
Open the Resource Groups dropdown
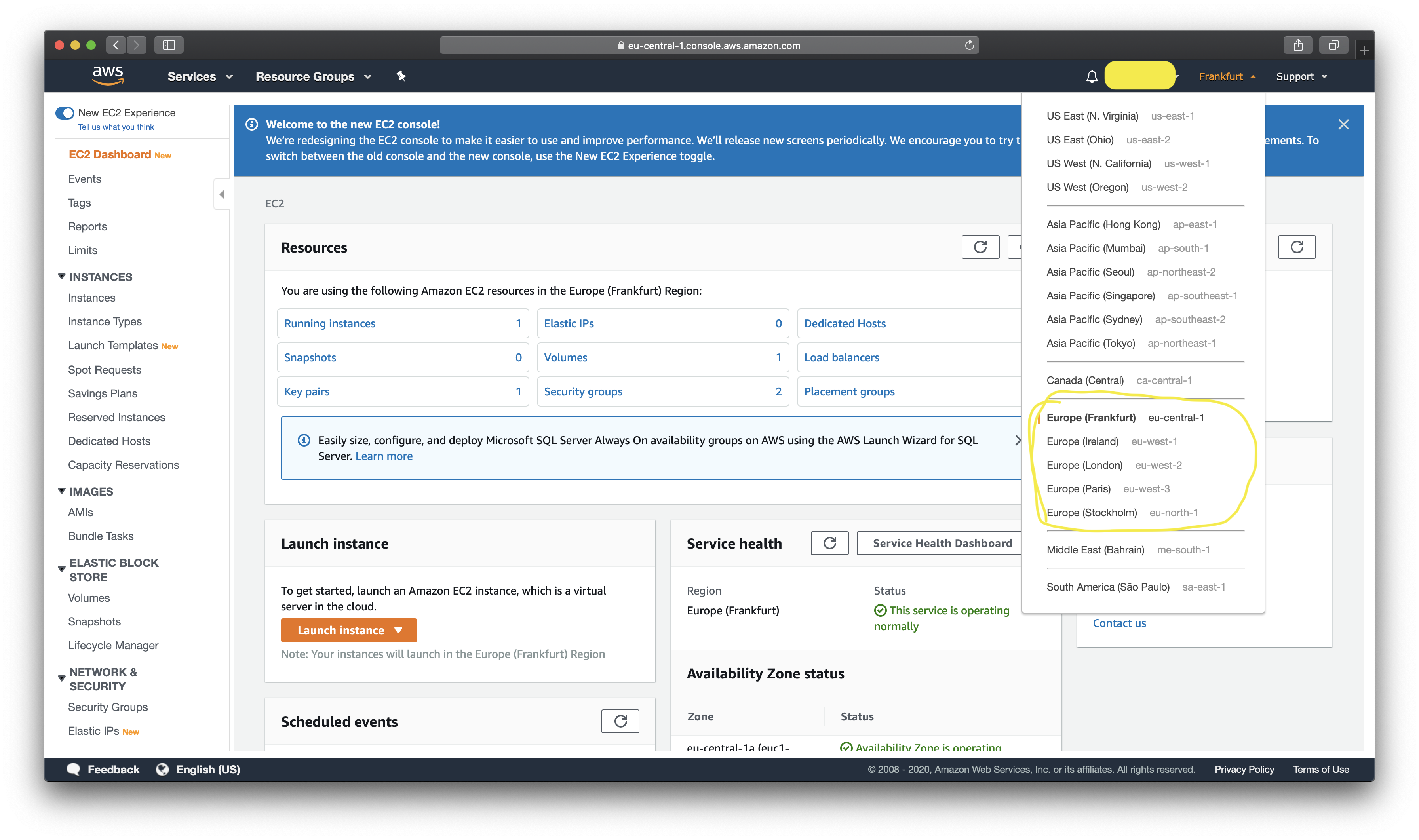[313, 76]
